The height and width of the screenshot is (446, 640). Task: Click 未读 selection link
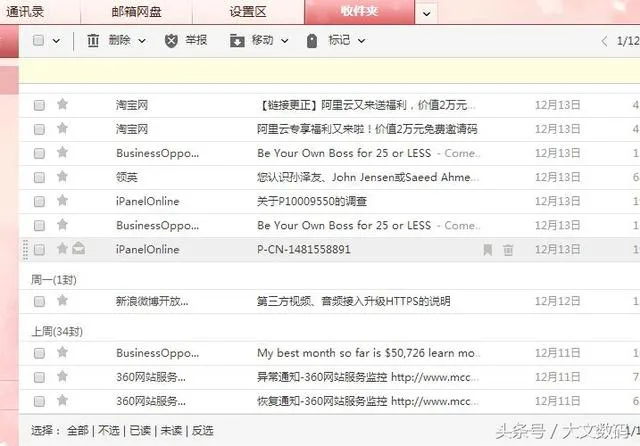pos(171,430)
